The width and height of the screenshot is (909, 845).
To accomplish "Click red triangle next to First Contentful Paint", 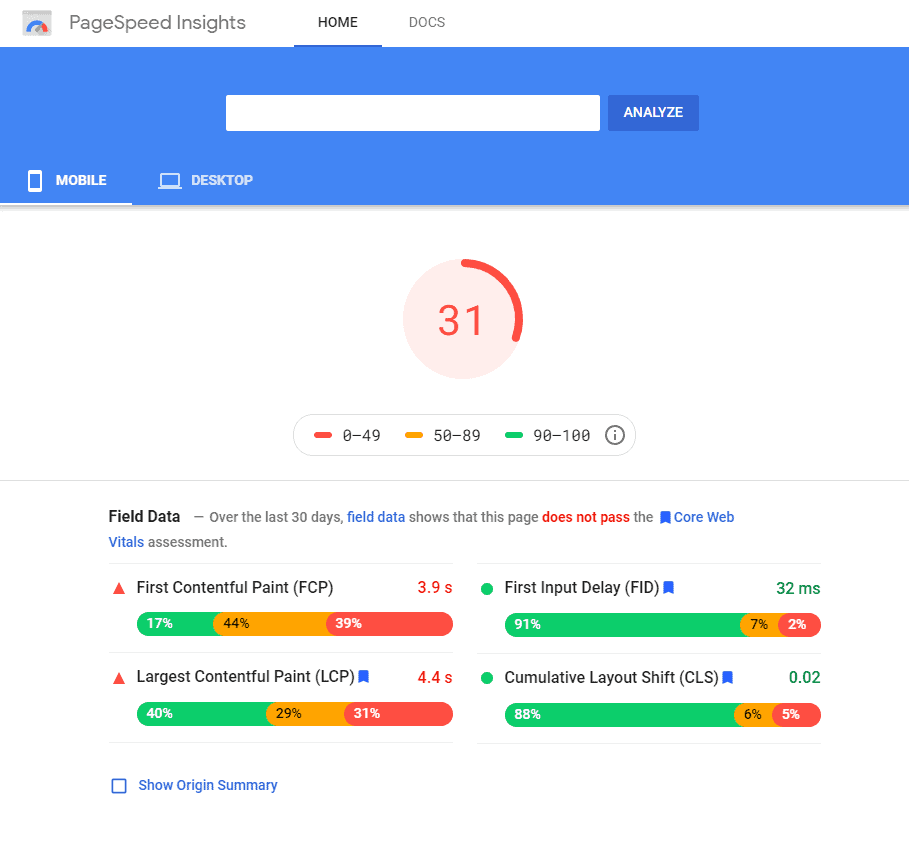I will click(x=119, y=589).
